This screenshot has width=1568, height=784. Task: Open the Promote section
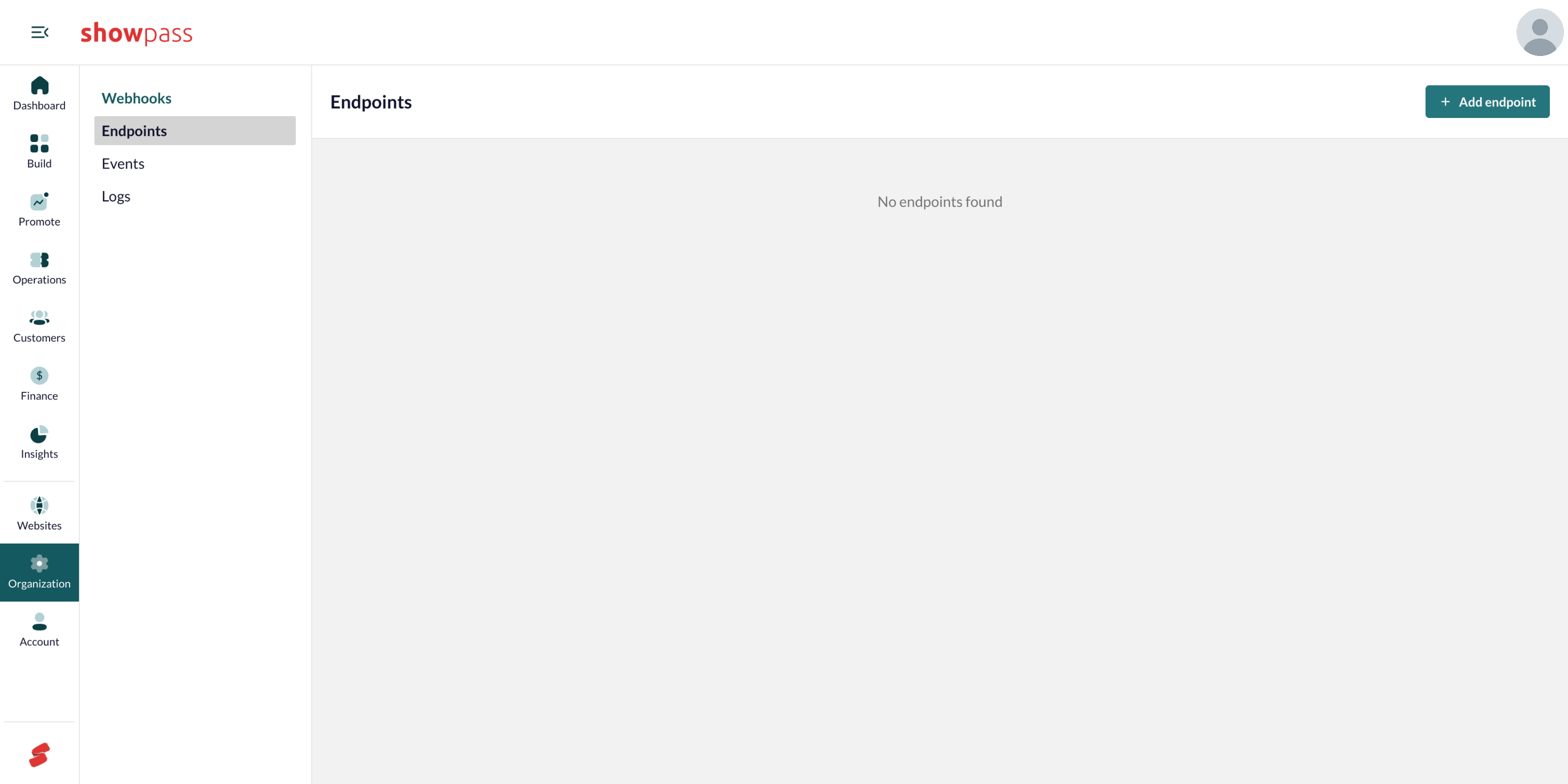39,210
